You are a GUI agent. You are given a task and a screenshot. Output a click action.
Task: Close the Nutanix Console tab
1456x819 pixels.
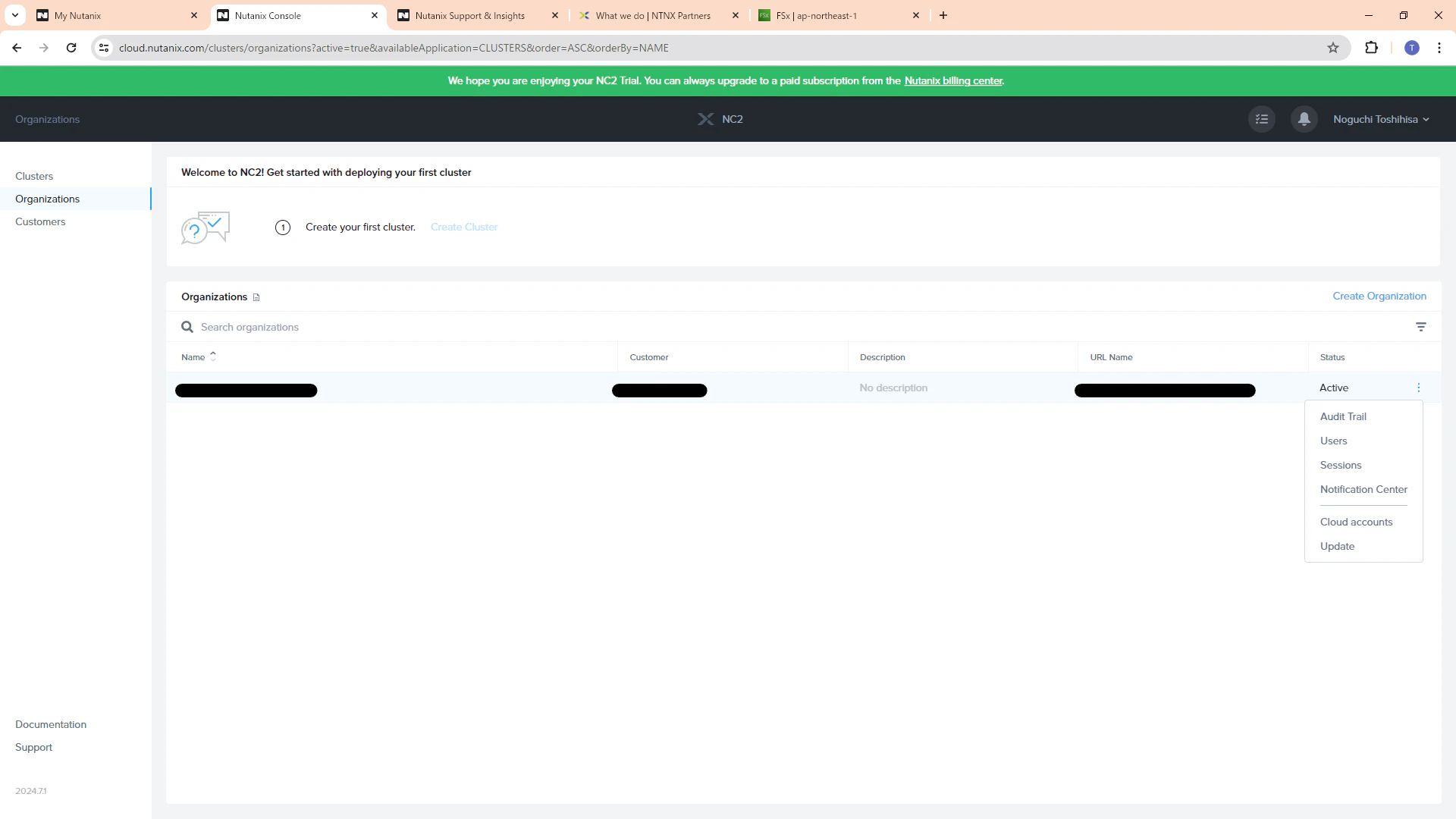[x=375, y=15]
